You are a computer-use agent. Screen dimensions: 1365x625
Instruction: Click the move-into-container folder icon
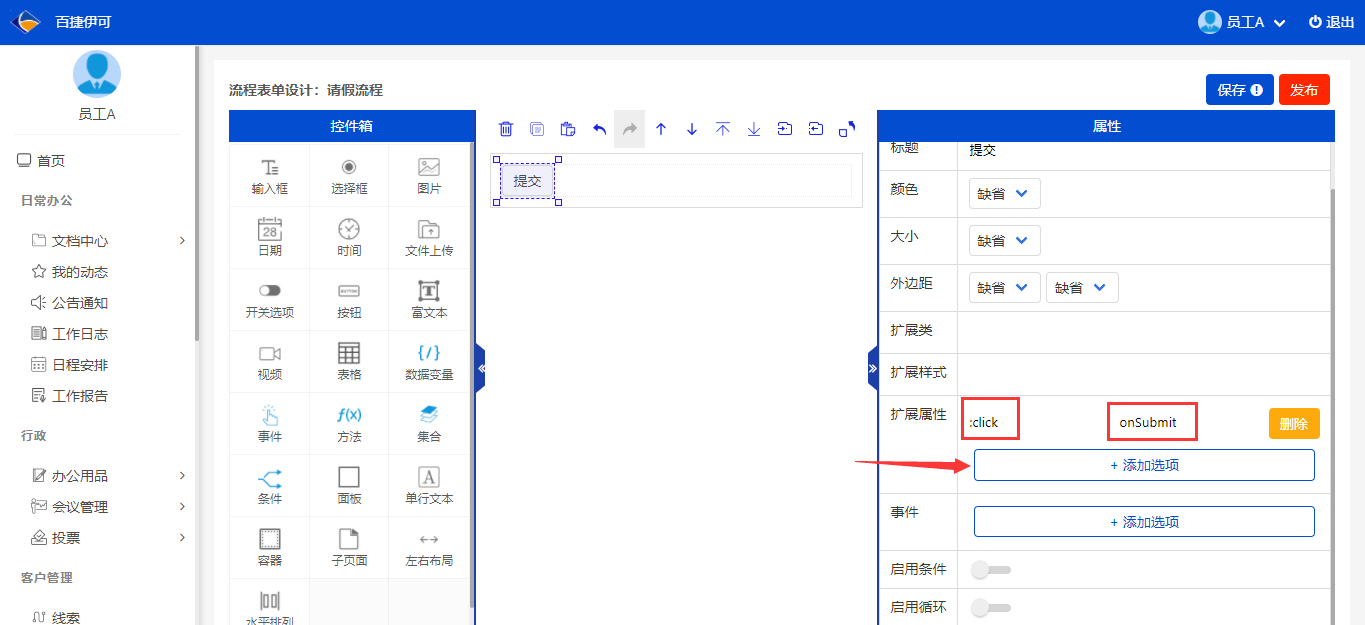(x=785, y=129)
